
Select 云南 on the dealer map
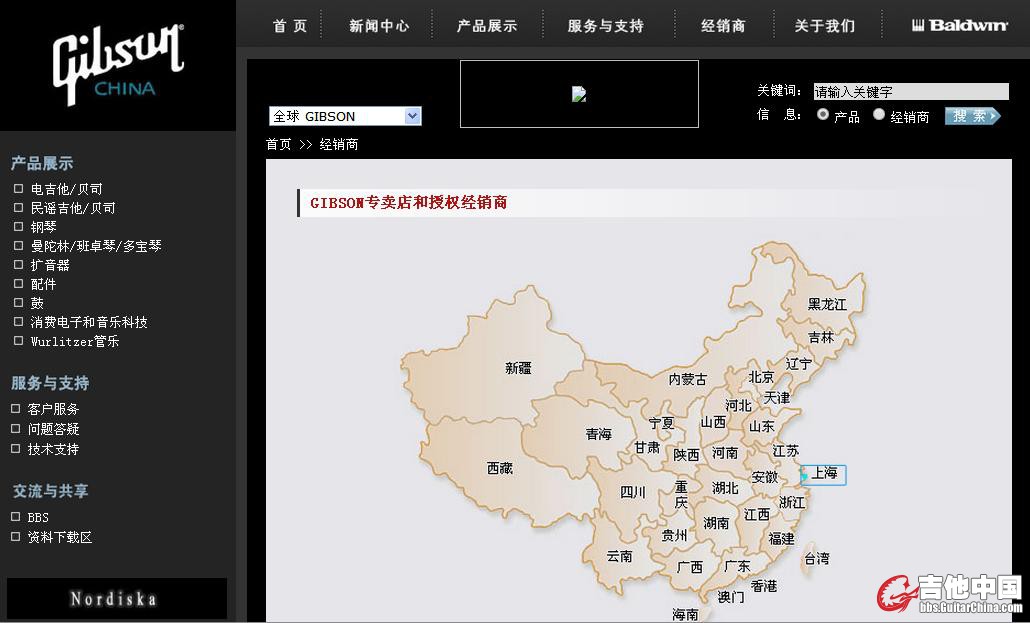[x=619, y=557]
